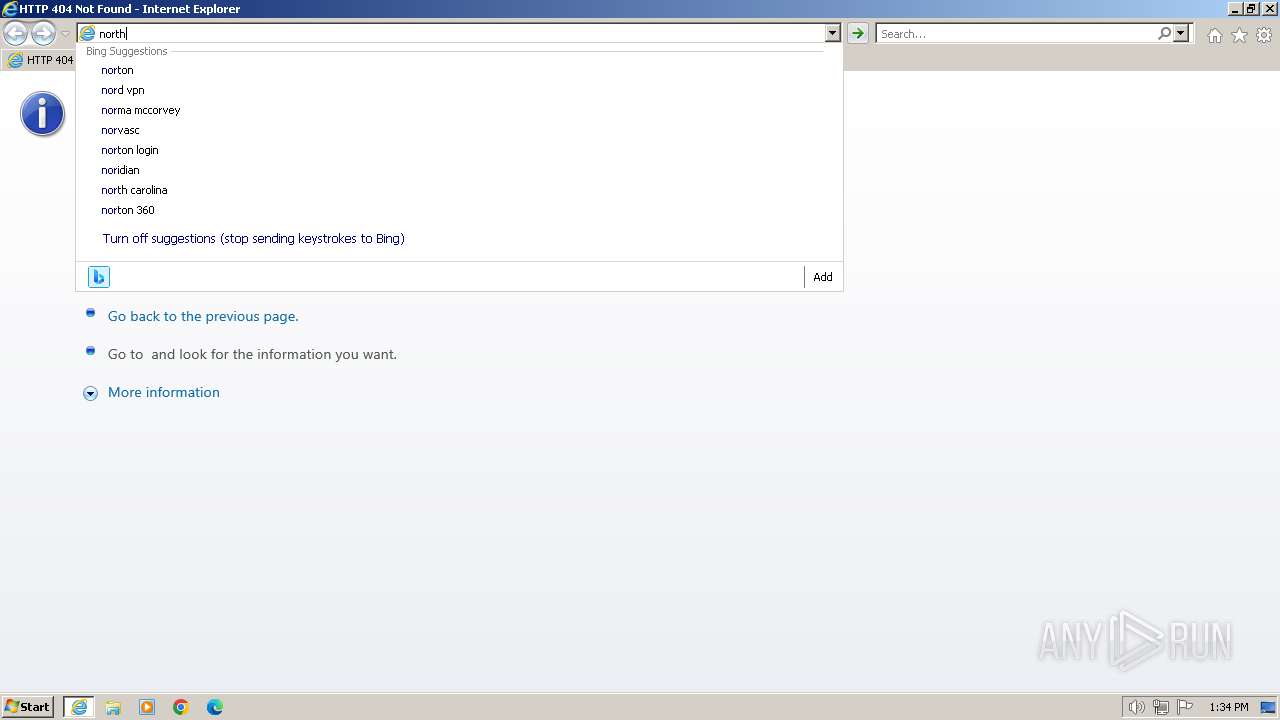Screen dimensions: 1280x720
Task: Click the address bar page icon
Action: click(87, 34)
